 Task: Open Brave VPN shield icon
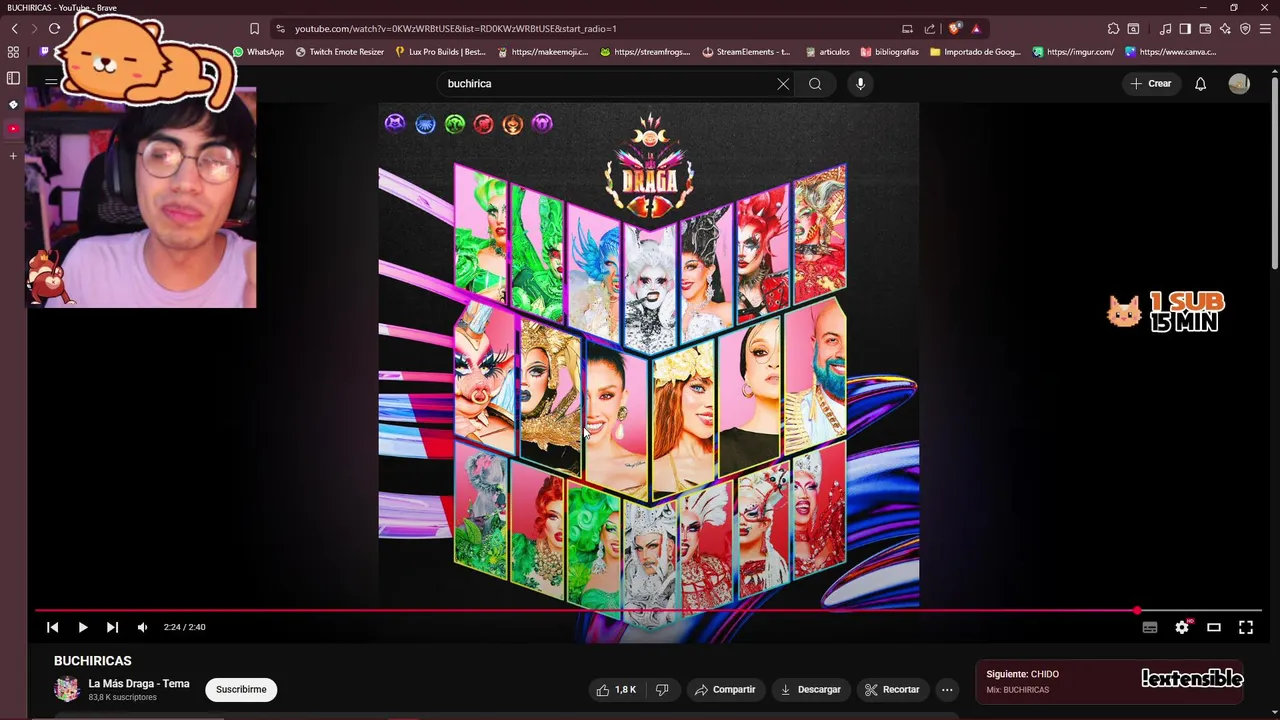tap(1245, 29)
